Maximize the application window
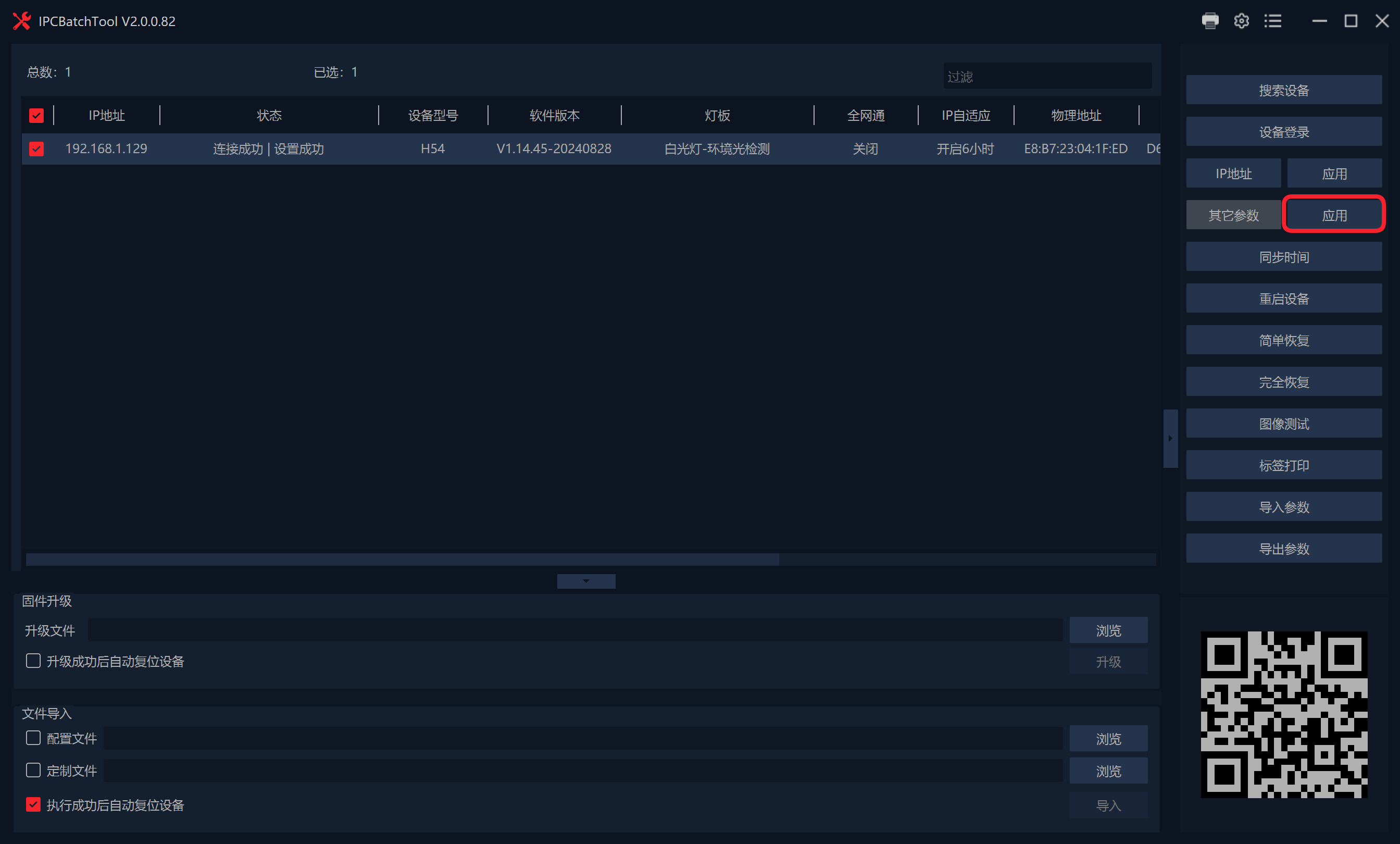1400x844 pixels. (1351, 21)
